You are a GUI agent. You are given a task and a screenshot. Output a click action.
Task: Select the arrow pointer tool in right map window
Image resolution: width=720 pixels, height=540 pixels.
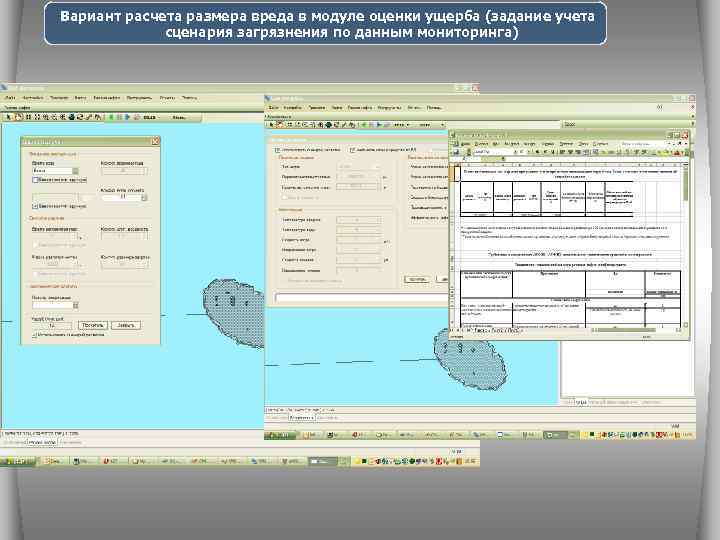[271, 124]
